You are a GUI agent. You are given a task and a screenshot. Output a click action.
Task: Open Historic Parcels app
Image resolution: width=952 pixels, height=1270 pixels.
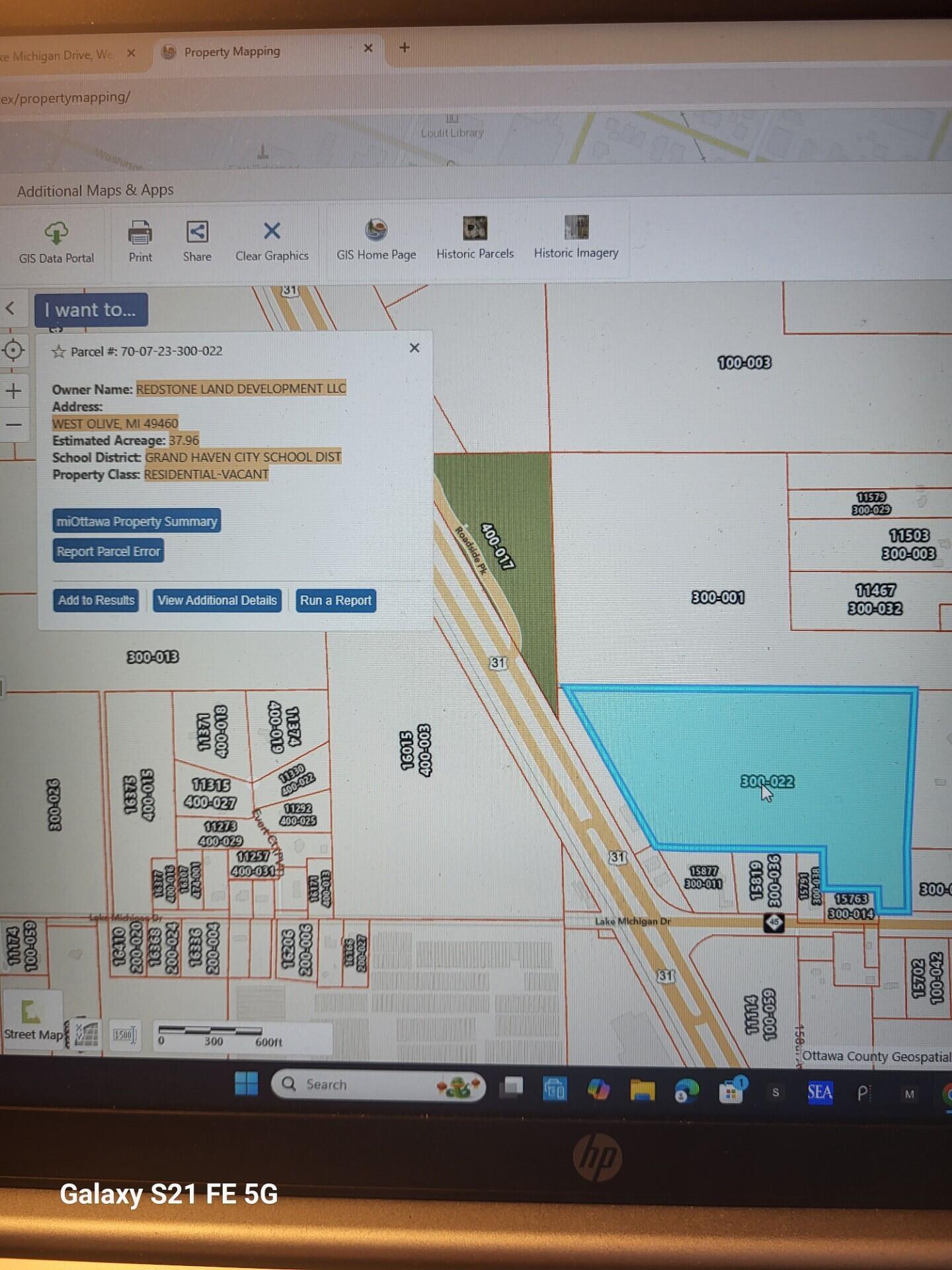click(x=475, y=238)
